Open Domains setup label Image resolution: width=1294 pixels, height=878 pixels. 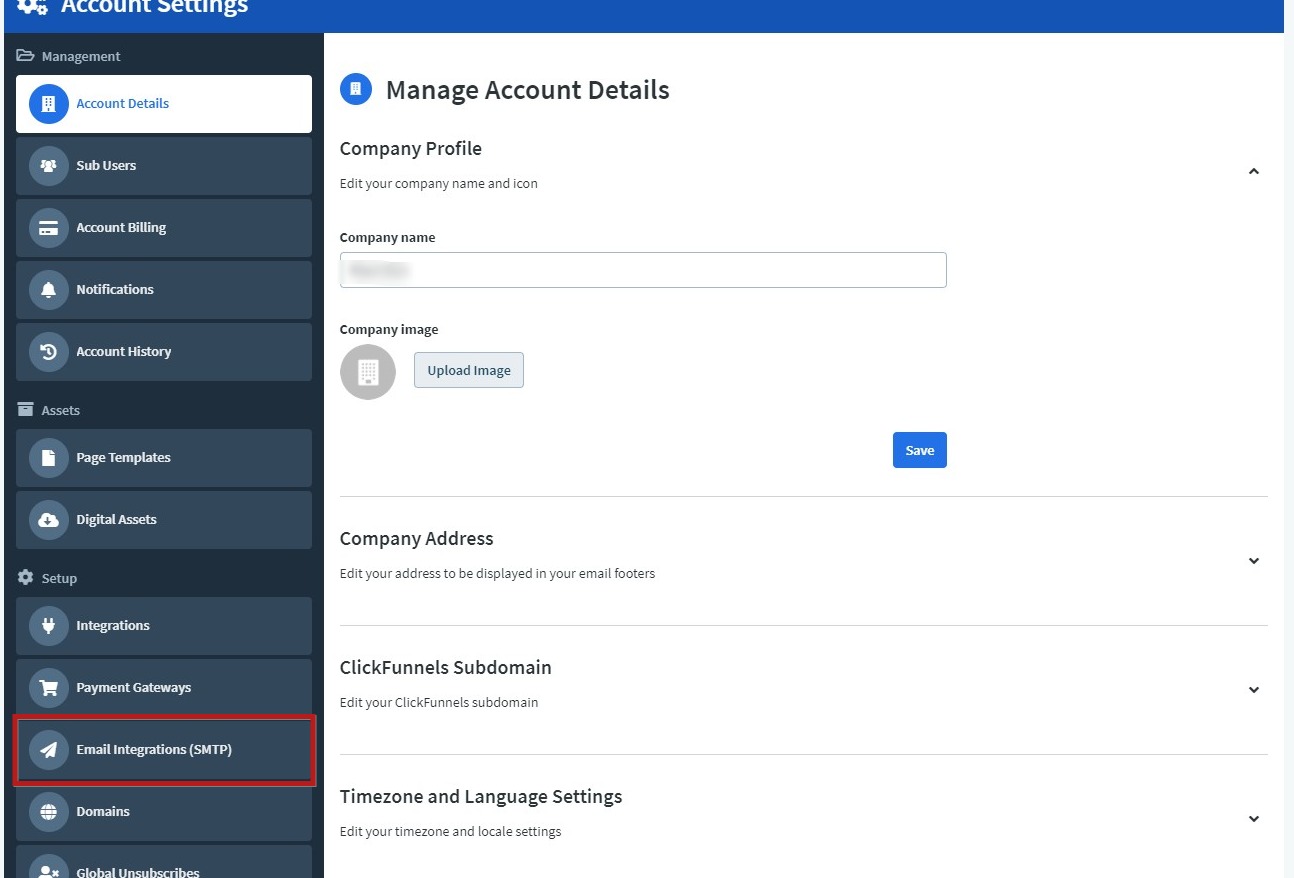pos(103,812)
